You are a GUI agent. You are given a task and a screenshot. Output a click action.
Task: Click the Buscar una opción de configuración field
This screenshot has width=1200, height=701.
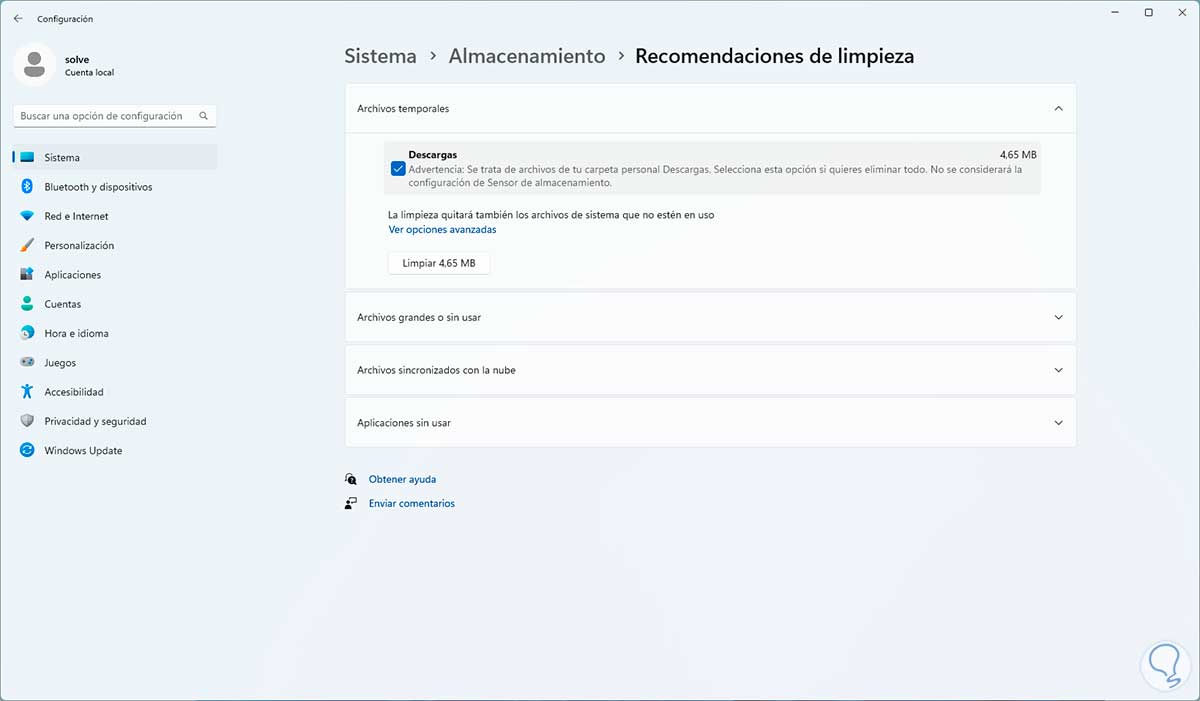pyautogui.click(x=115, y=116)
